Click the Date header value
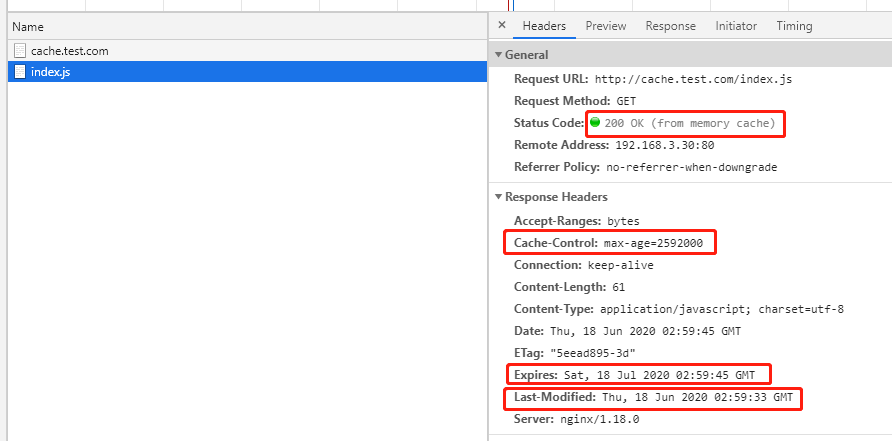 (646, 331)
